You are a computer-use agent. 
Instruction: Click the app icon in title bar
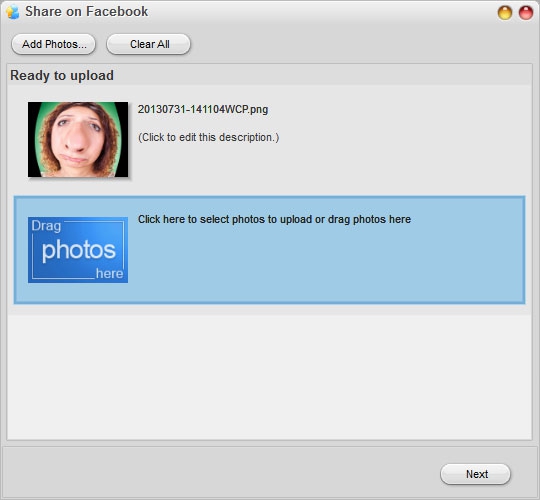13,12
